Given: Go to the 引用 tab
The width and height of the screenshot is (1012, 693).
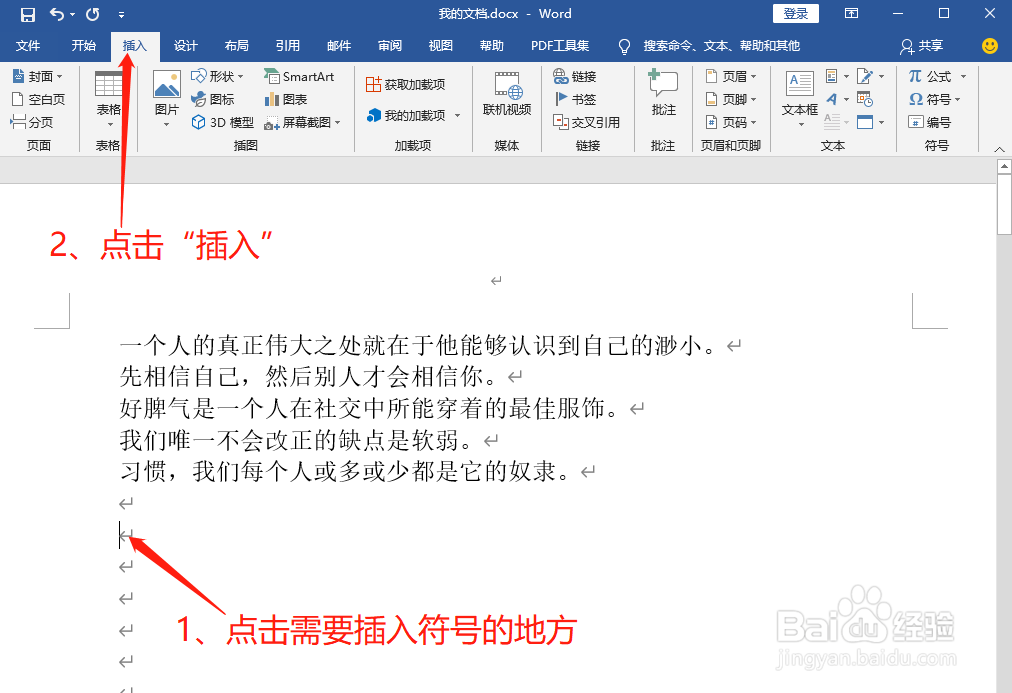Looking at the screenshot, I should (288, 46).
